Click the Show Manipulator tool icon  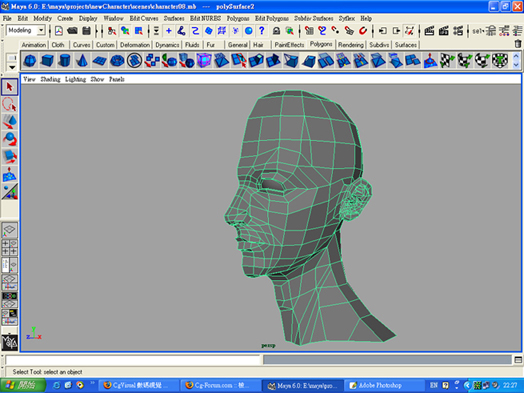click(x=9, y=191)
